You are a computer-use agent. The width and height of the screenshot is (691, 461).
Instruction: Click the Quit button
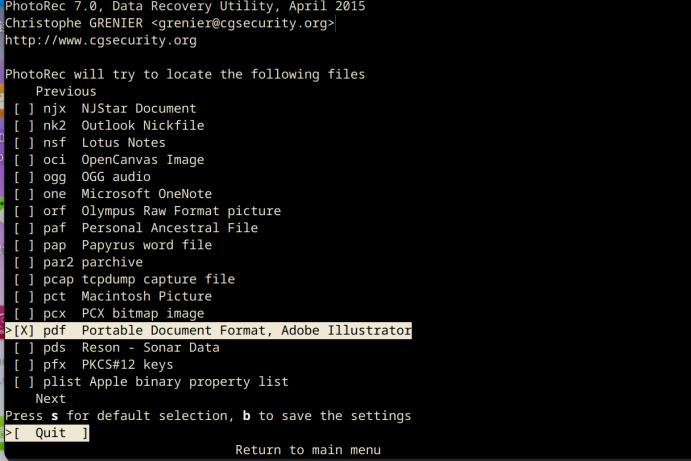click(x=47, y=433)
